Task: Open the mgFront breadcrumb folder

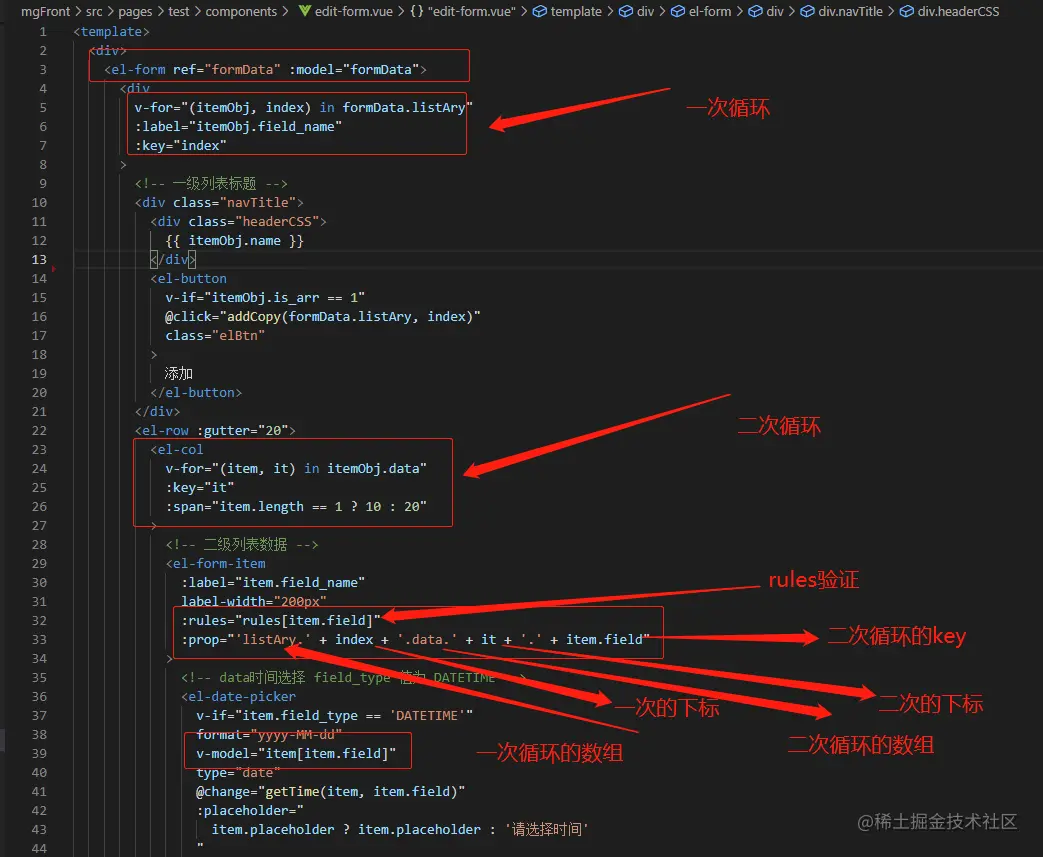Action: (45, 11)
